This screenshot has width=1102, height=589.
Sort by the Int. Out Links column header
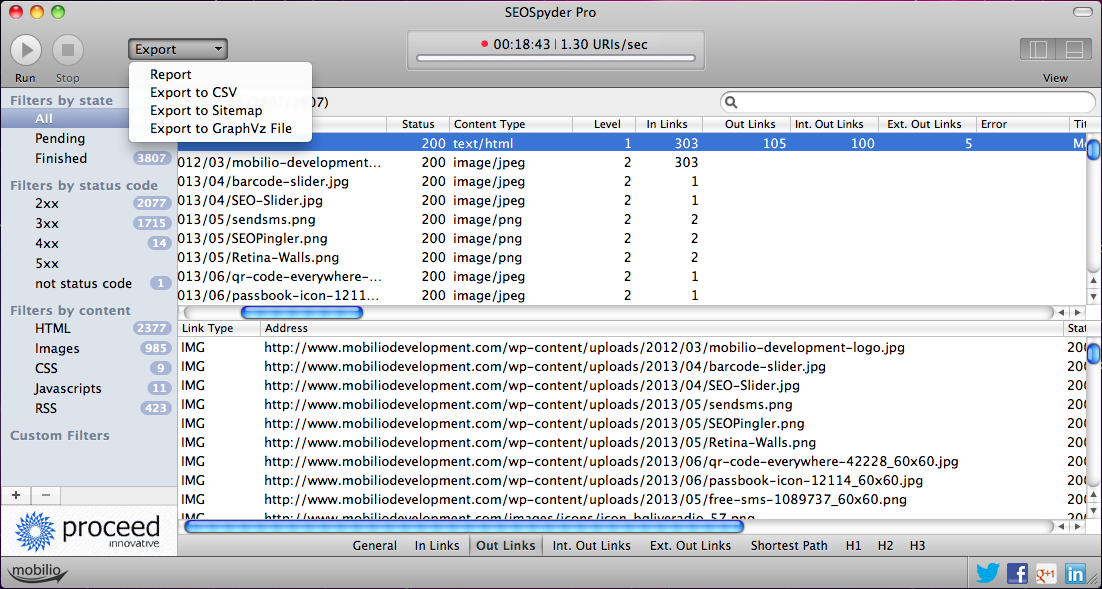pyautogui.click(x=835, y=124)
